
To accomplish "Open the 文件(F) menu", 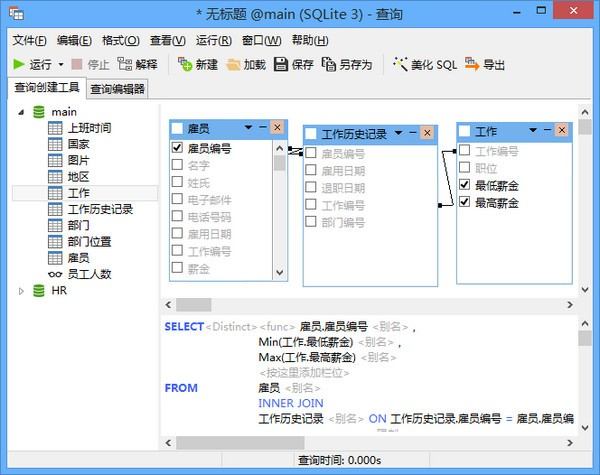I will point(29,40).
